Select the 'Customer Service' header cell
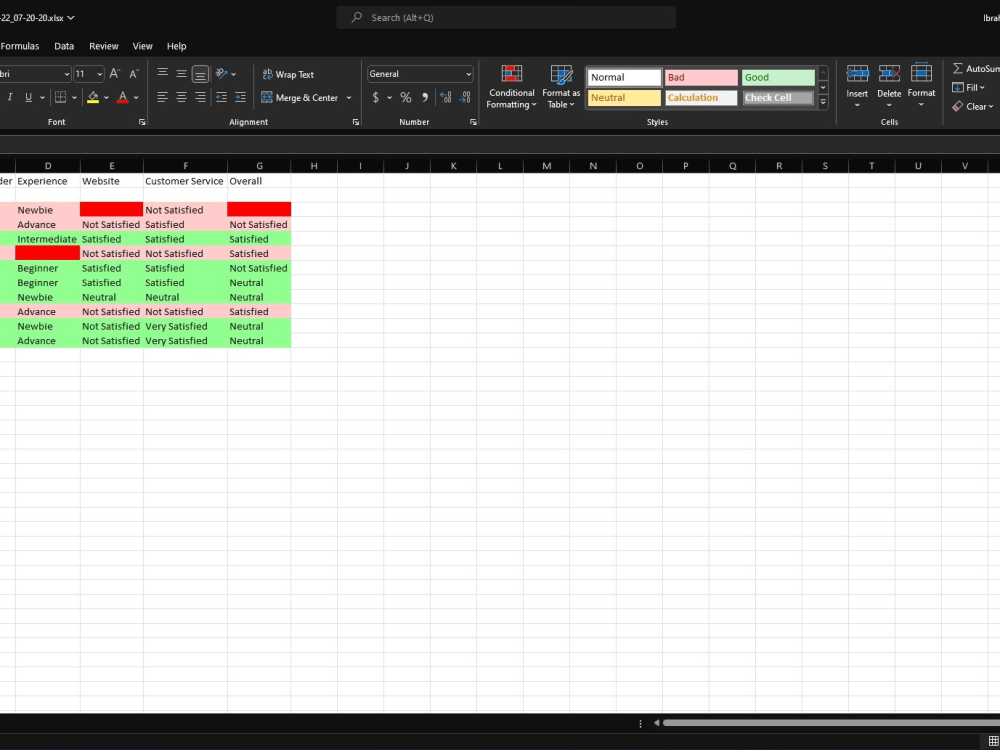The image size is (1000, 750). [185, 181]
